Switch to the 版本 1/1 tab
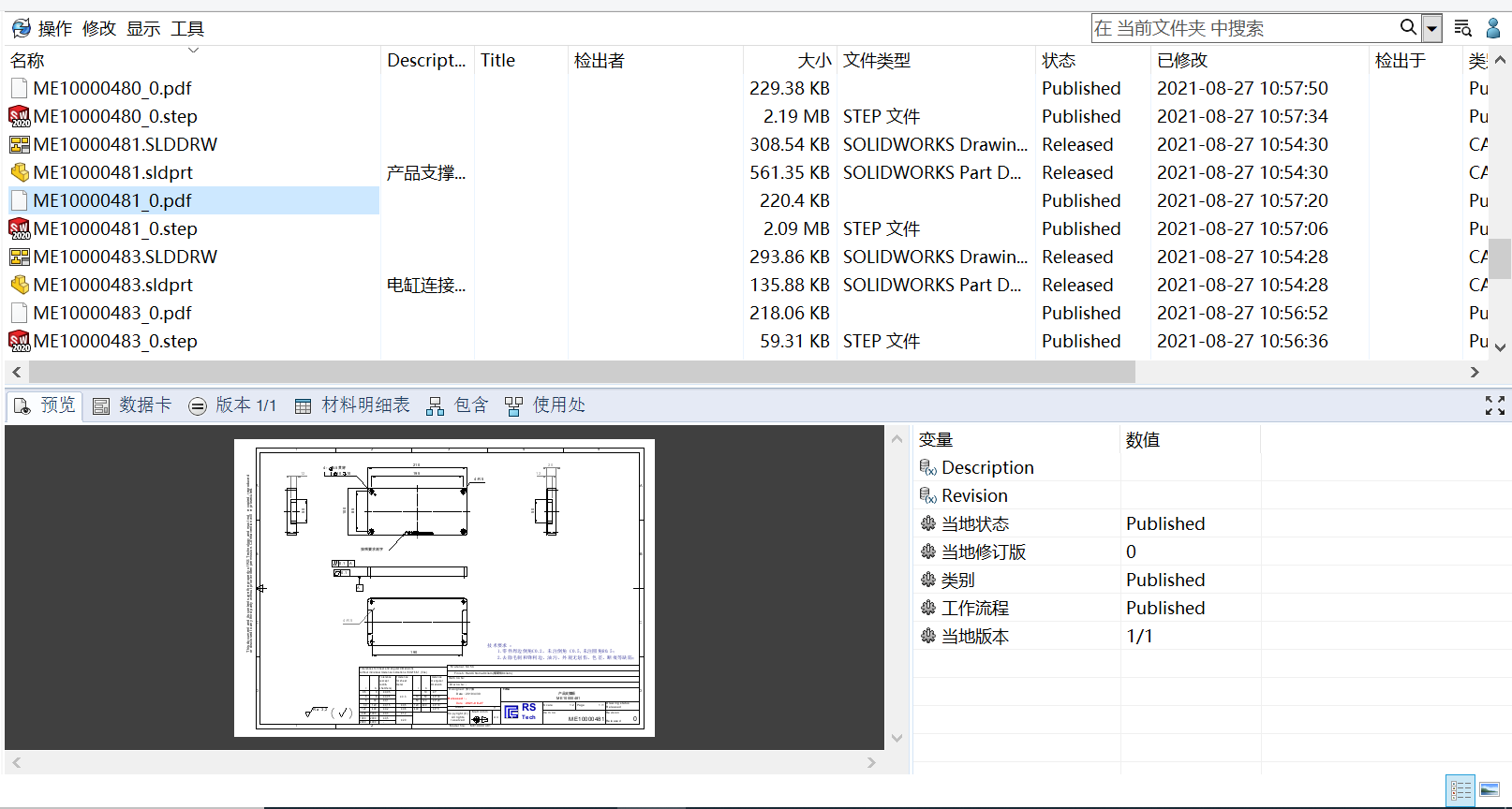 232,405
